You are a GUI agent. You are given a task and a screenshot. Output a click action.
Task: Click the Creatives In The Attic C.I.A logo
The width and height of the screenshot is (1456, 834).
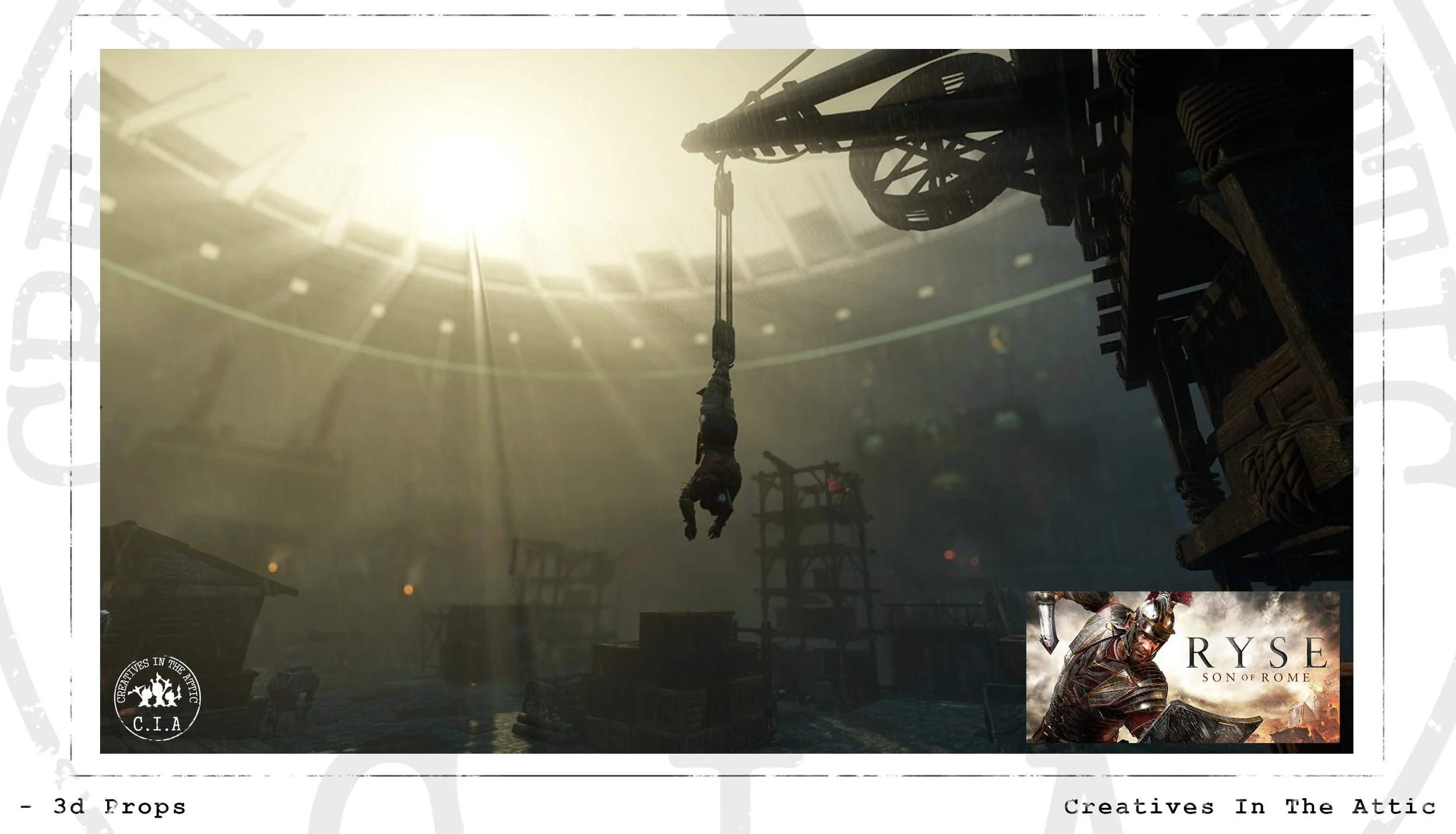click(157, 697)
